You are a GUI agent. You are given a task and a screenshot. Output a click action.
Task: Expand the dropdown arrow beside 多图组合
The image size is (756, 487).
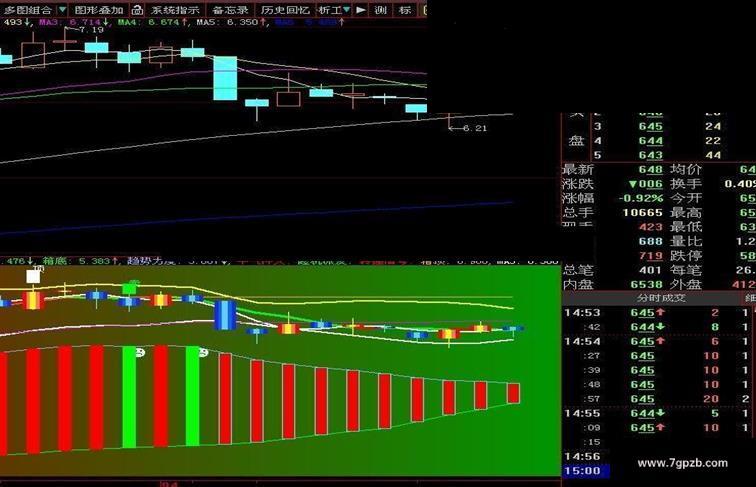(x=62, y=10)
